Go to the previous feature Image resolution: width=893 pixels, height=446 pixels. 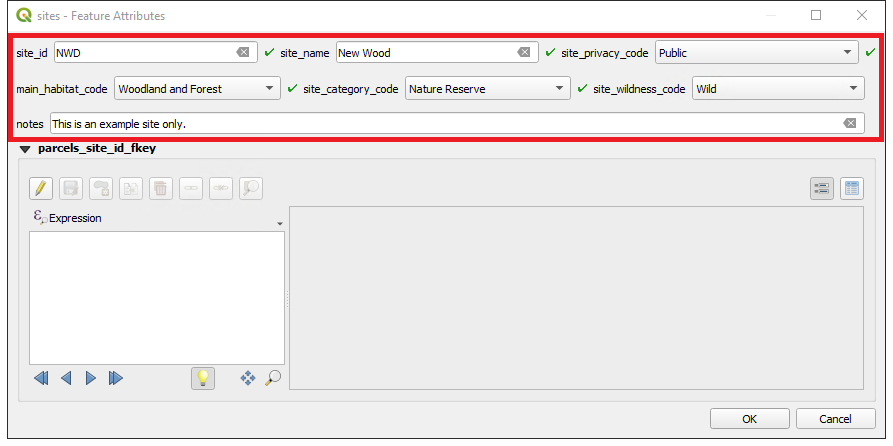click(66, 378)
